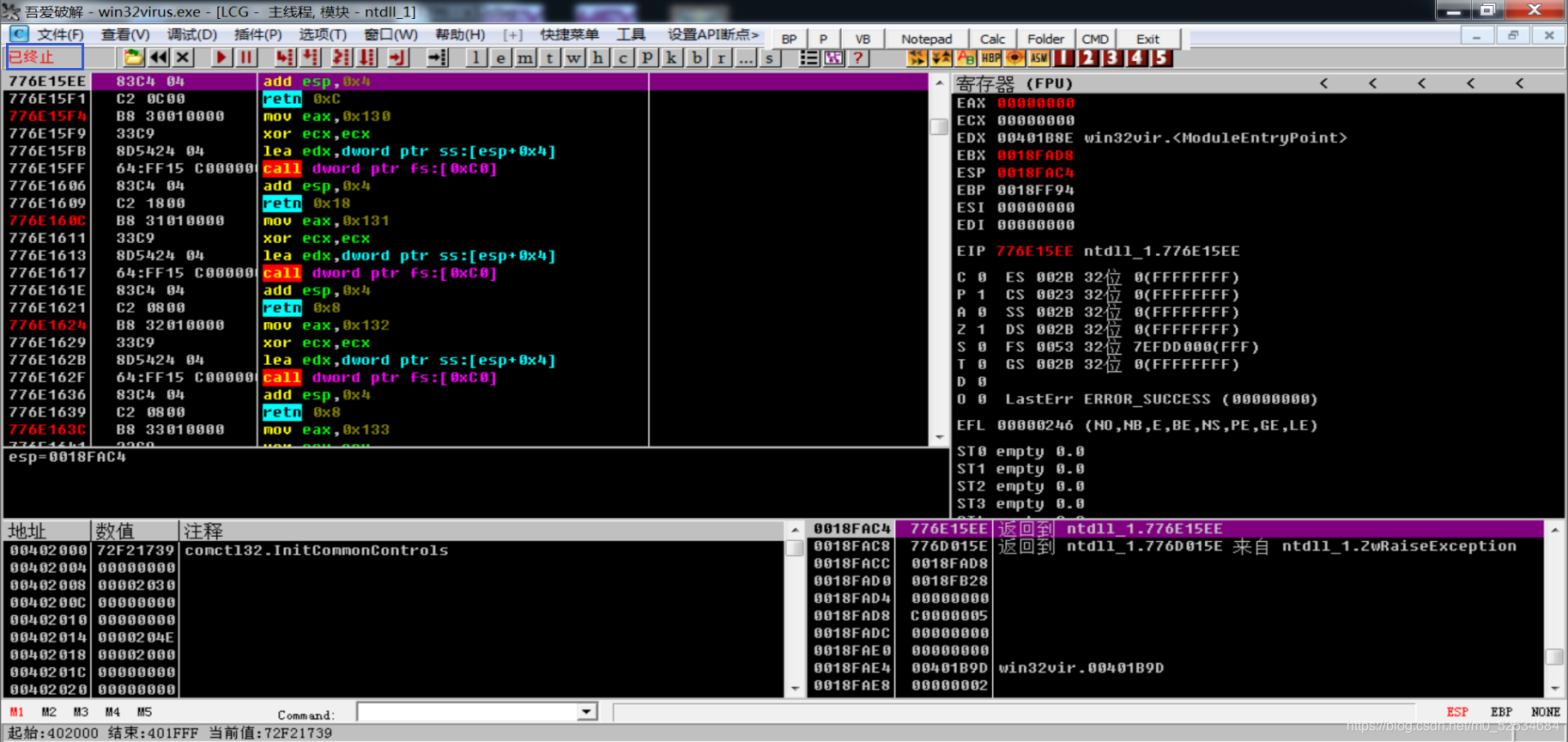Launch Notepad from the toolbar button
This screenshot has width=1568, height=742.
point(927,39)
